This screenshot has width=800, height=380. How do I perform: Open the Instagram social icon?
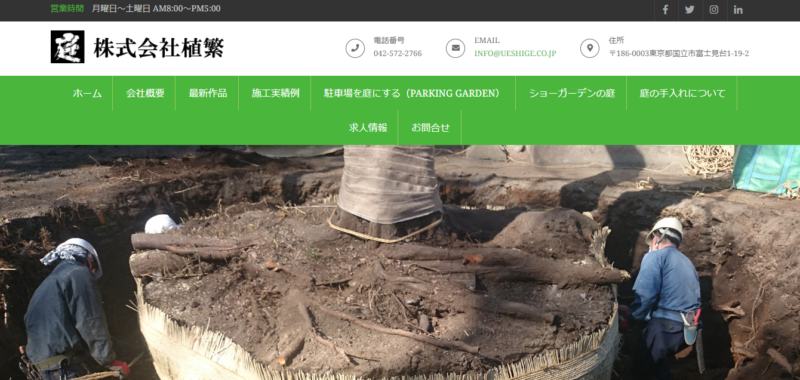pyautogui.click(x=714, y=10)
